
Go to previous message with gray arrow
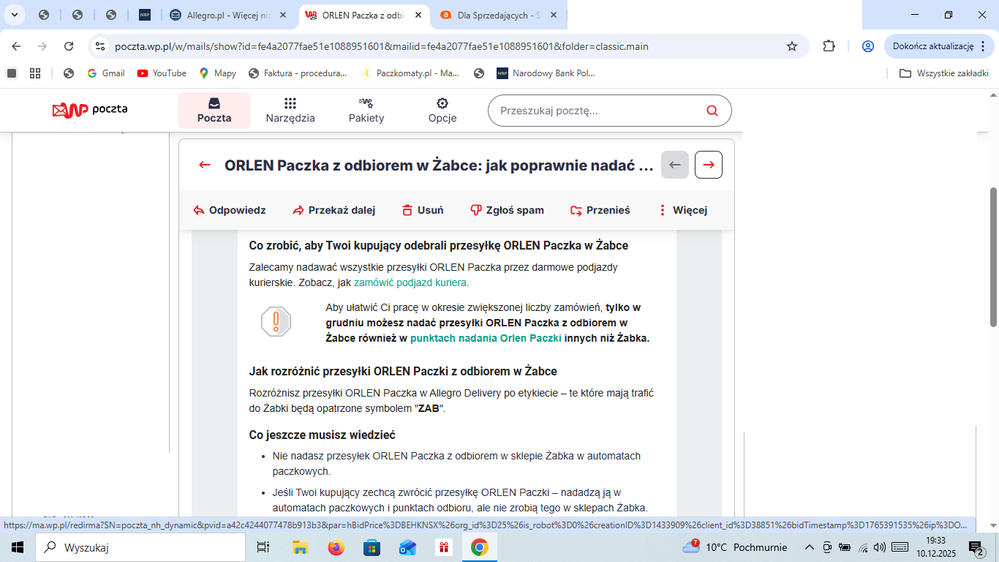tap(675, 165)
